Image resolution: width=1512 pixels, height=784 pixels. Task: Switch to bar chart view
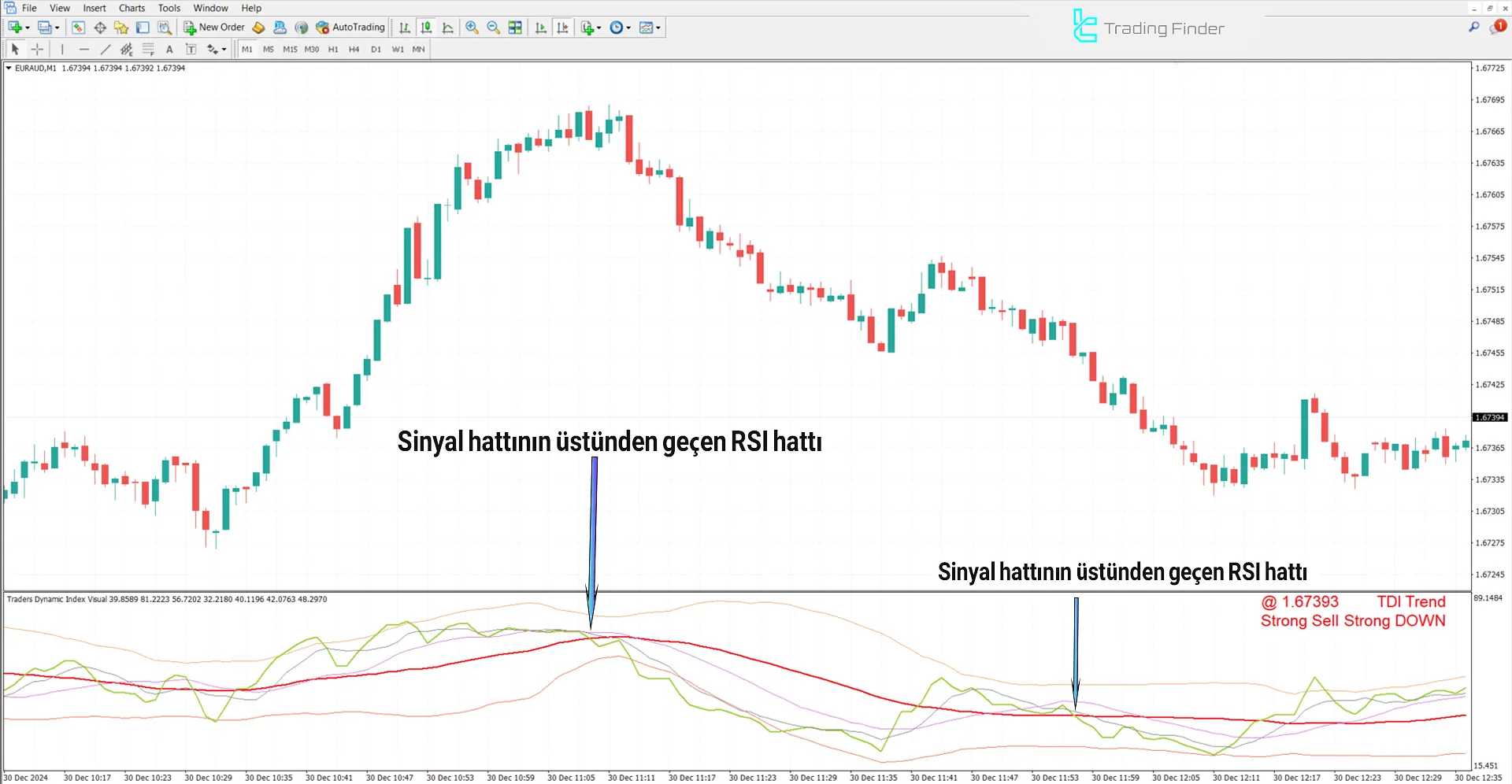405,28
